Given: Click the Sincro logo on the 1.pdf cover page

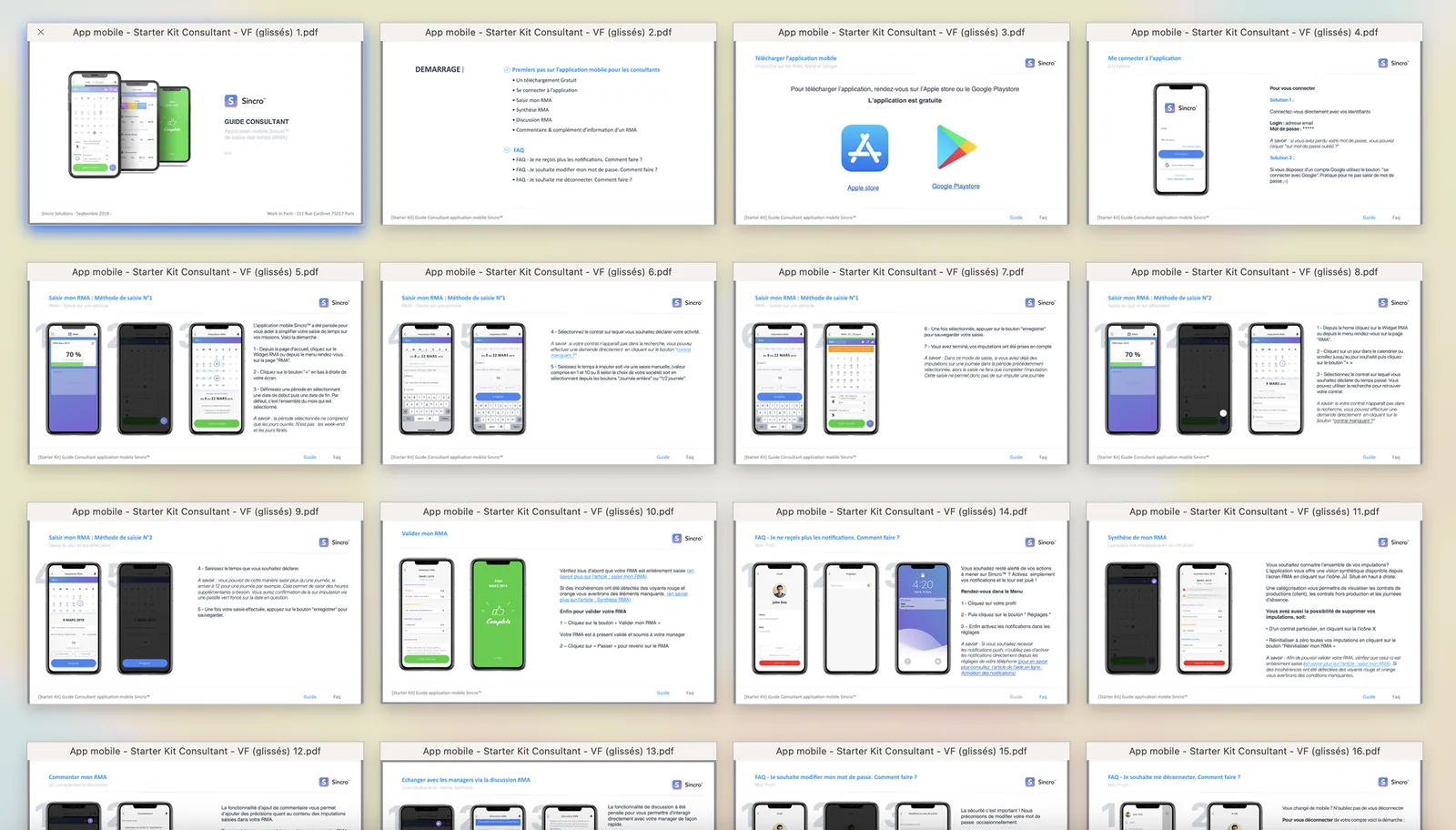Looking at the screenshot, I should pos(245,101).
